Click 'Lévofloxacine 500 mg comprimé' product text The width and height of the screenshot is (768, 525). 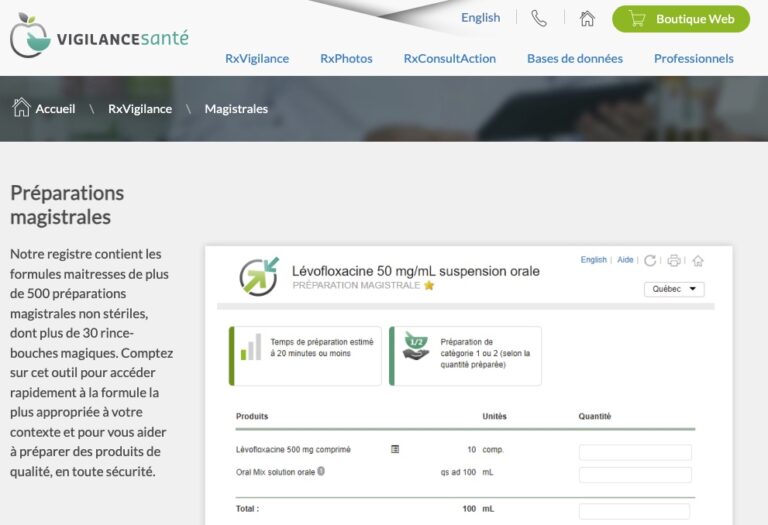(x=293, y=449)
